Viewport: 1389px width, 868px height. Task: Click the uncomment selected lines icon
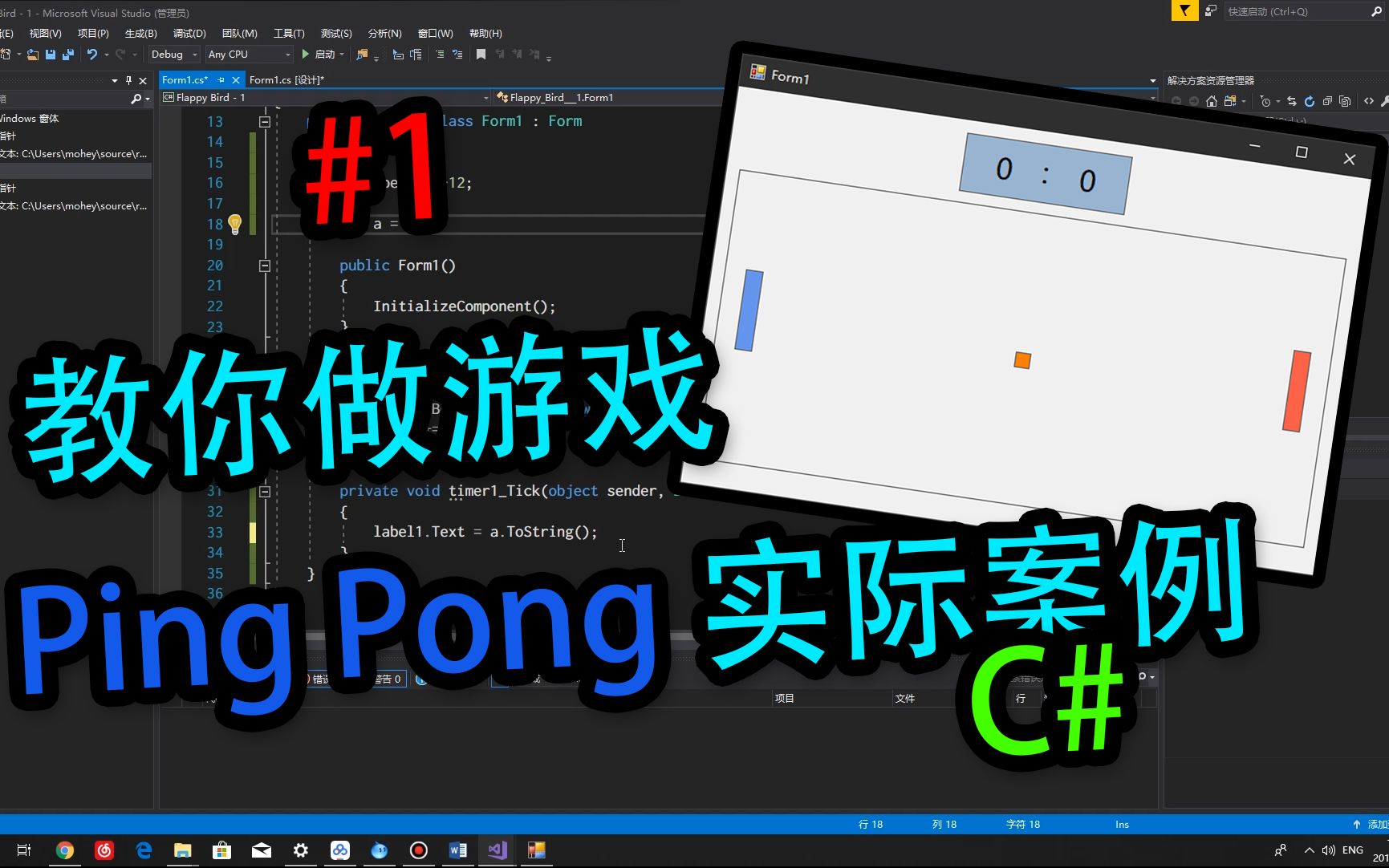point(457,55)
